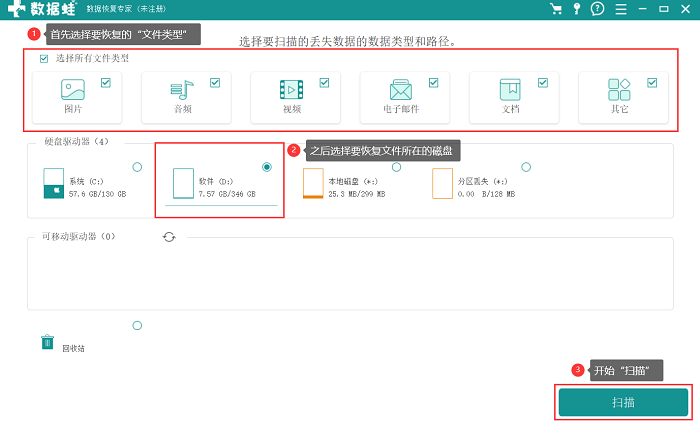Uncheck the 图片 file type checkbox
This screenshot has width=700, height=427.
point(106,83)
